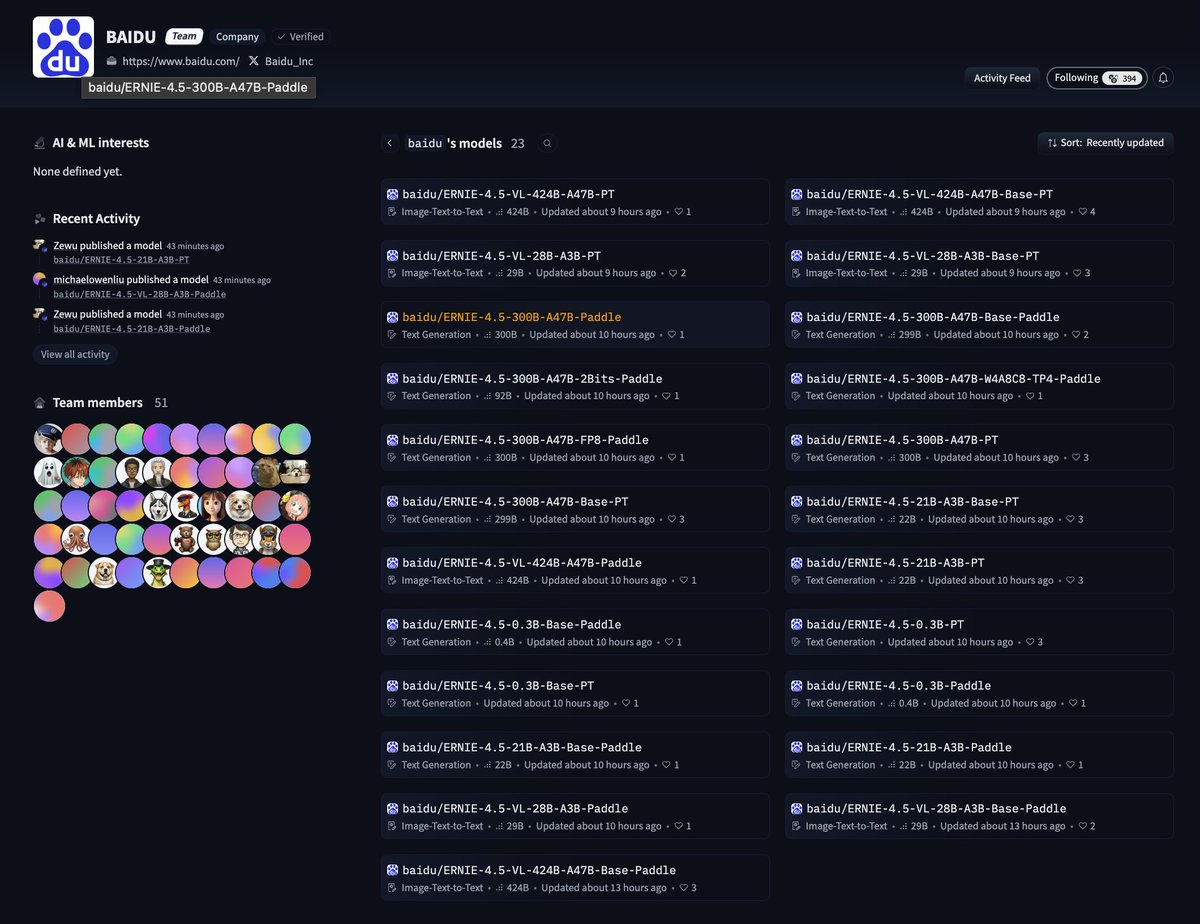Open baidu/ERNIE-4.5-21B-A3B-Paddle in Recent Activity
Image resolution: width=1200 pixels, height=924 pixels.
(131, 329)
